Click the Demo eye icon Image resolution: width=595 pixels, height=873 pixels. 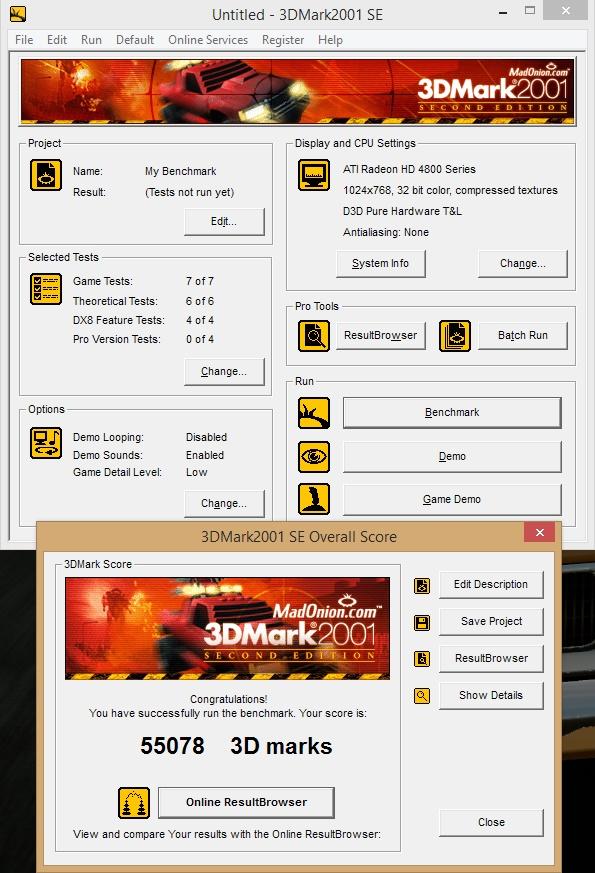pos(314,457)
